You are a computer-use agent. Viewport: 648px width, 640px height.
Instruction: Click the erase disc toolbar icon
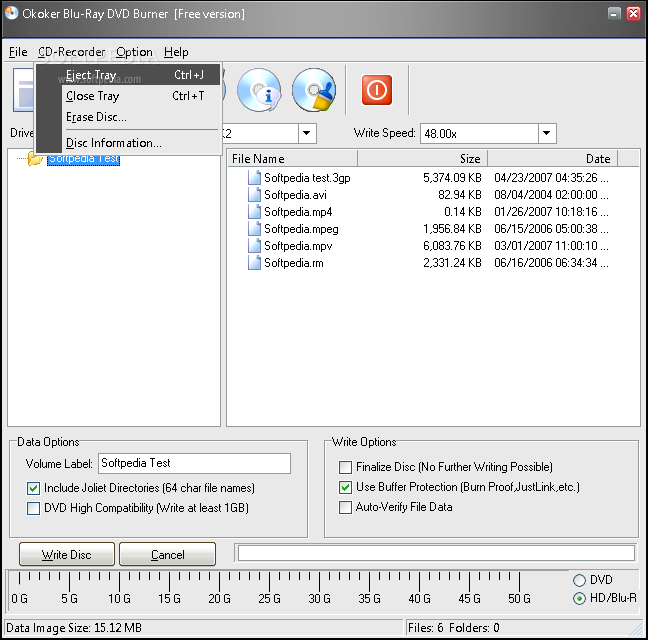pyautogui.click(x=314, y=90)
